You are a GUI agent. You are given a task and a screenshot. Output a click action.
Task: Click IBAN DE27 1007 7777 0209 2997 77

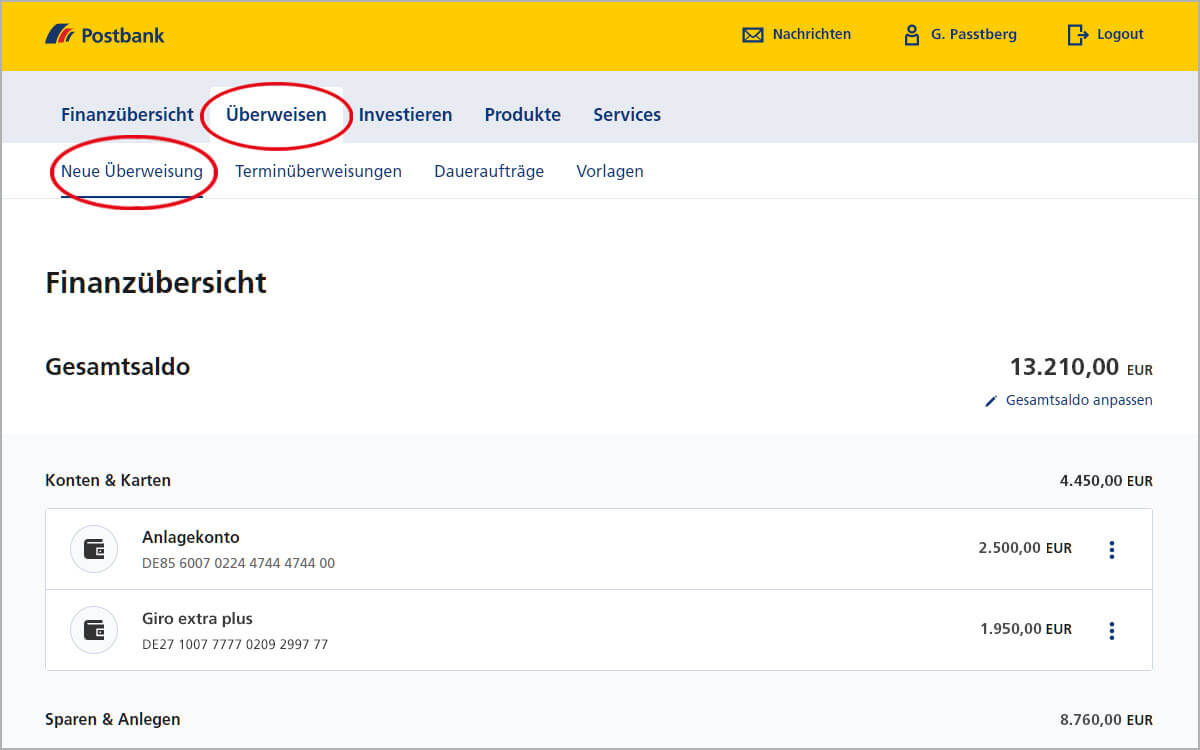tap(235, 644)
